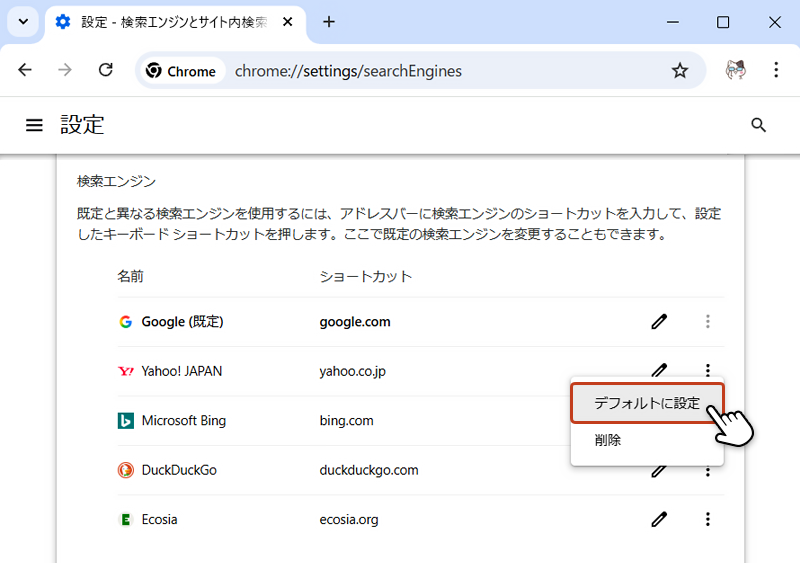Click the bing.com shortcut text
800x563 pixels.
tap(346, 421)
